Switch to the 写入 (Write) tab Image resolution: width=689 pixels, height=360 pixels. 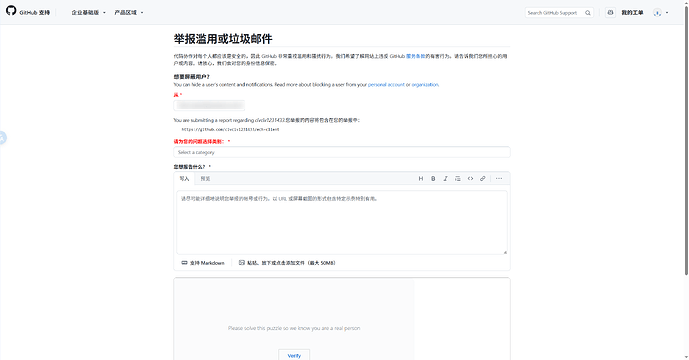[184, 178]
